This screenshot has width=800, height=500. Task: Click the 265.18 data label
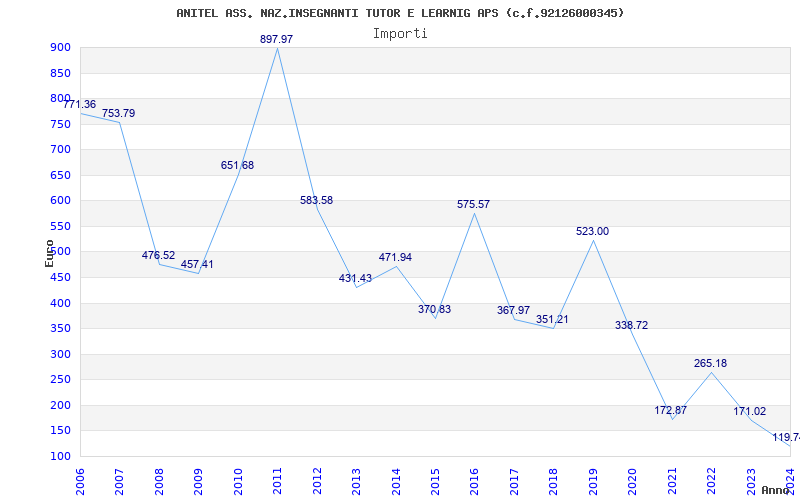710,364
